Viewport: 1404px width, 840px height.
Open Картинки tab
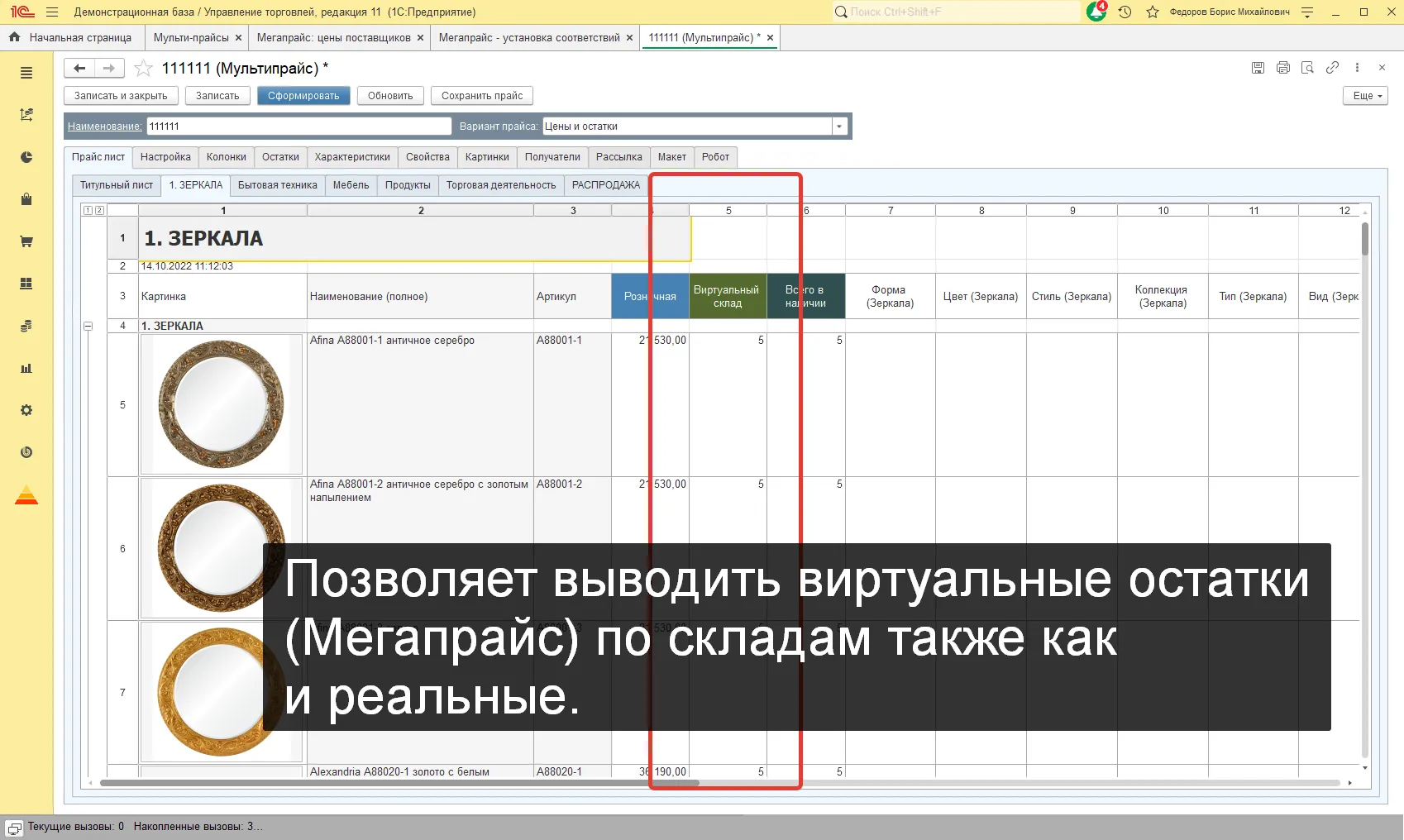tap(487, 157)
